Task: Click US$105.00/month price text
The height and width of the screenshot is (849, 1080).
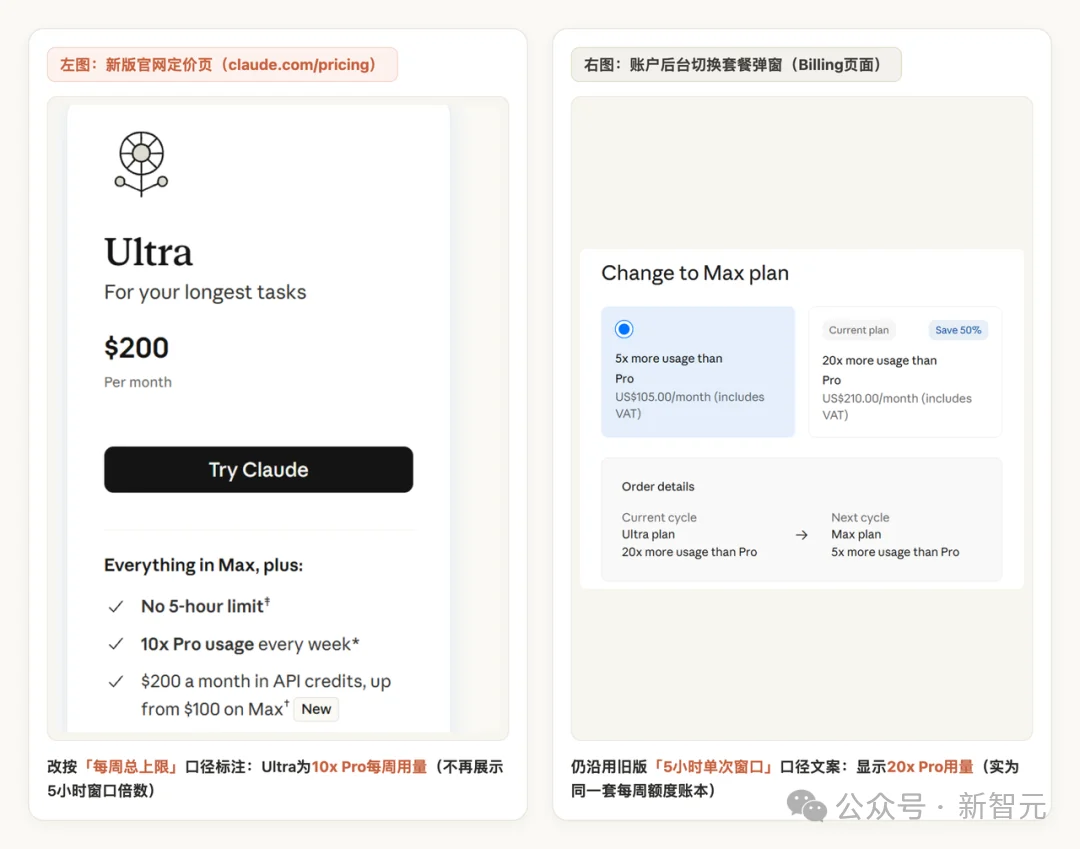Action: point(689,405)
